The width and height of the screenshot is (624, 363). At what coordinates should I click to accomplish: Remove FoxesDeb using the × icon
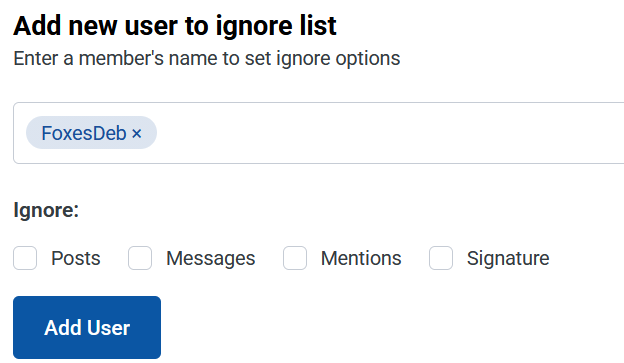(x=136, y=133)
